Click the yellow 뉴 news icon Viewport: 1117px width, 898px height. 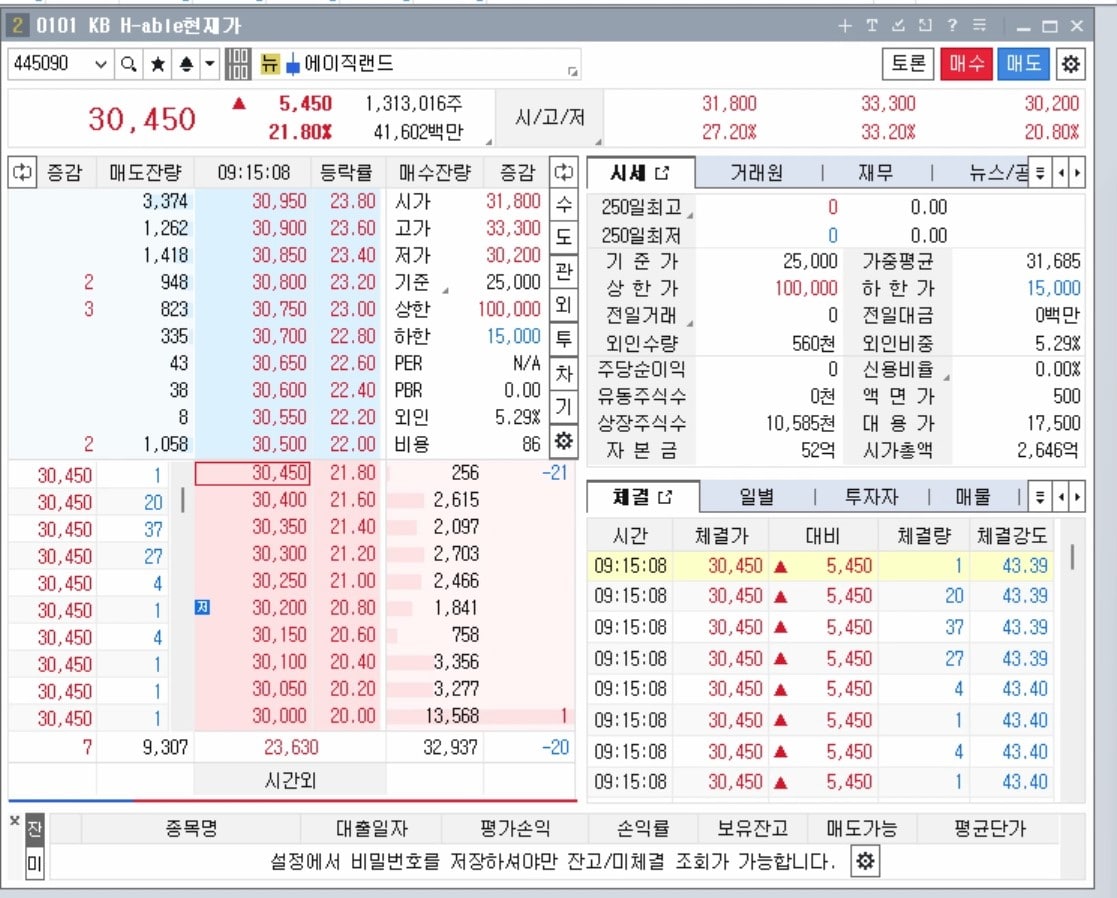269,63
